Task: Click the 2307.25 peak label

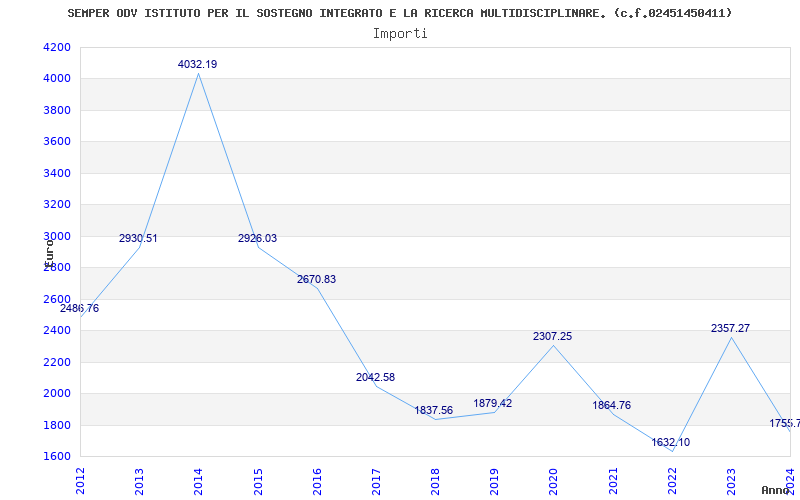Action: pyautogui.click(x=553, y=337)
